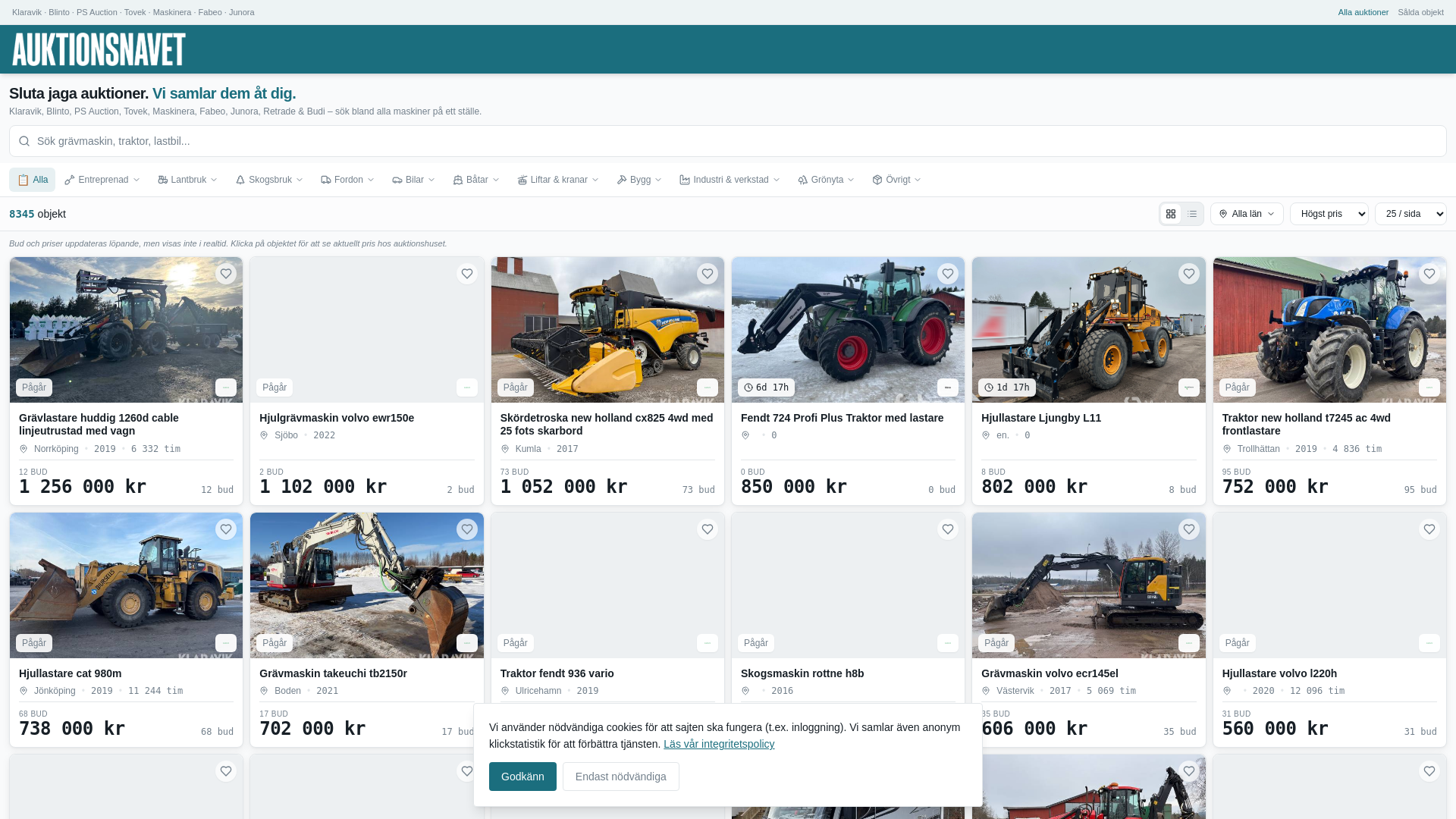Click the 1d 17h countdown badge

pos(1007,388)
